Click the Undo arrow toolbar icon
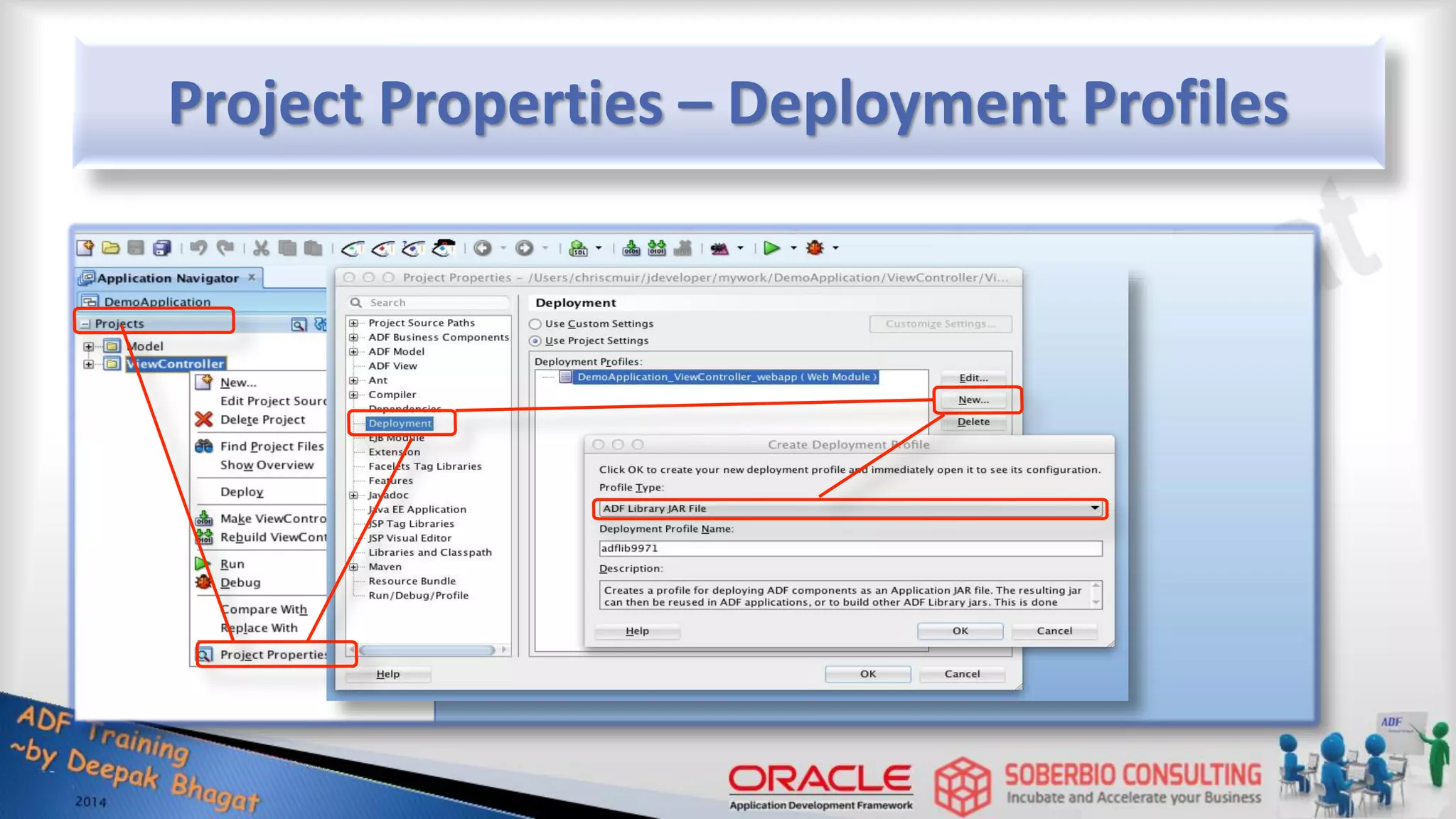This screenshot has width=1456, height=819. pos(198,248)
